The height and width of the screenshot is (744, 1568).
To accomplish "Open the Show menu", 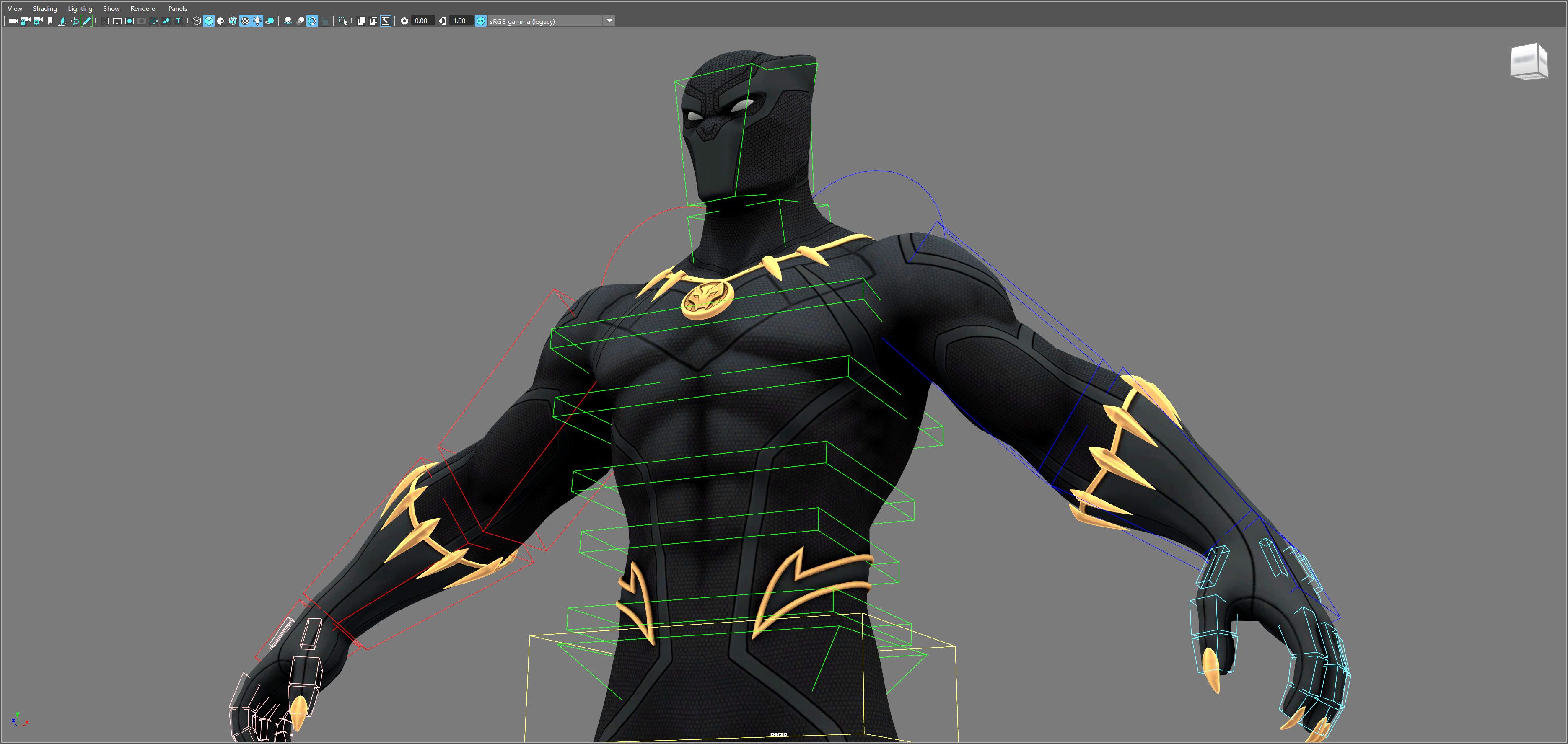I will 111,8.
